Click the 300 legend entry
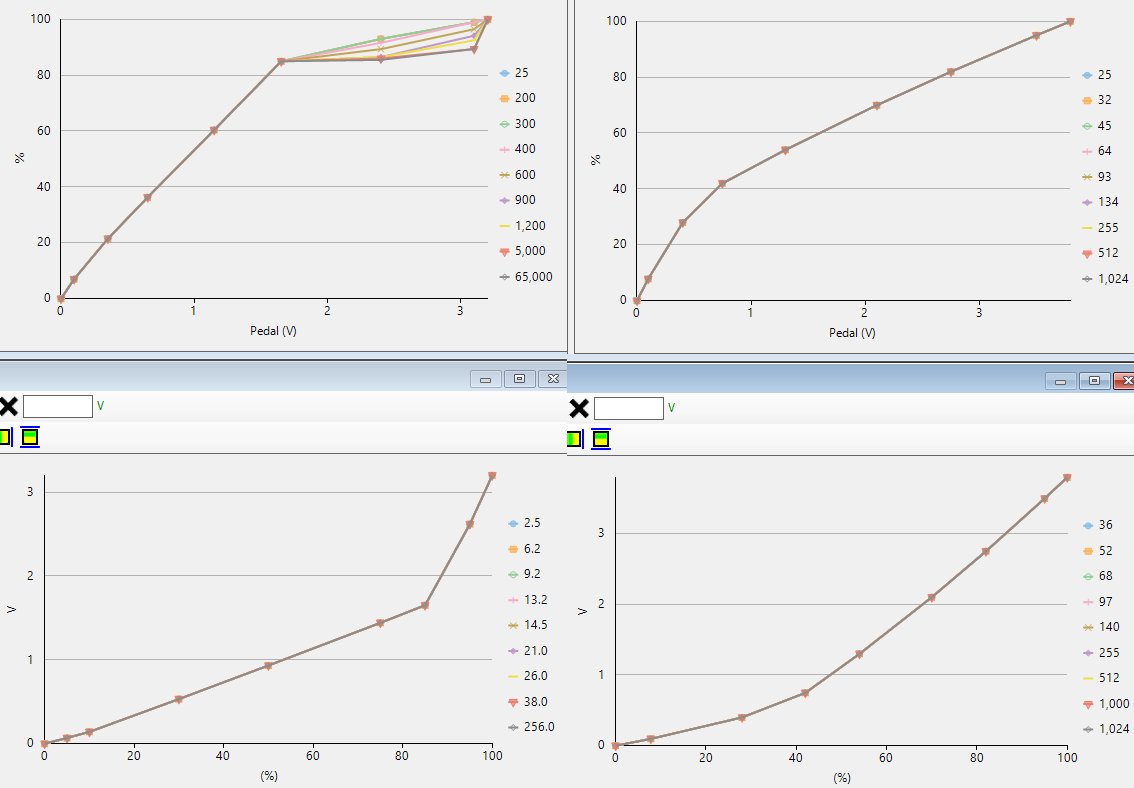Viewport: 1134px width, 788px height. click(x=517, y=124)
